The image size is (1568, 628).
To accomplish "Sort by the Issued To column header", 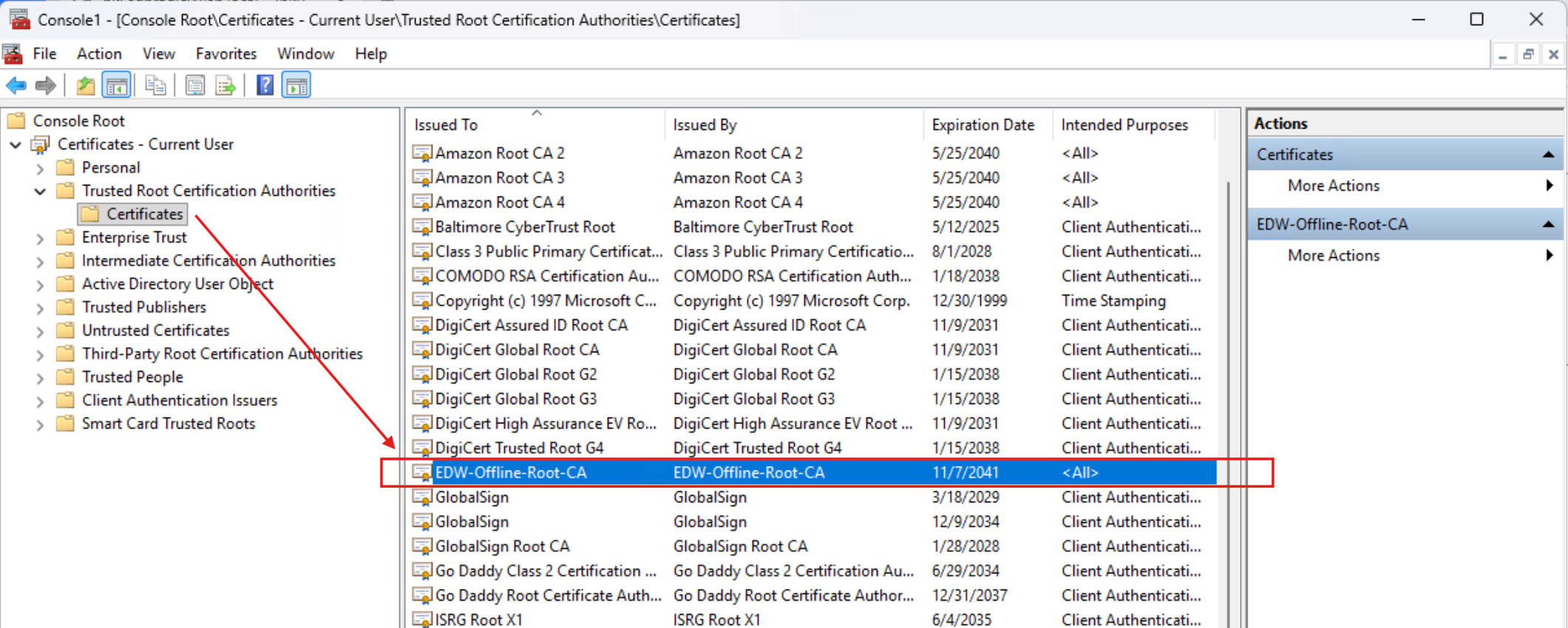I will tap(535, 125).
